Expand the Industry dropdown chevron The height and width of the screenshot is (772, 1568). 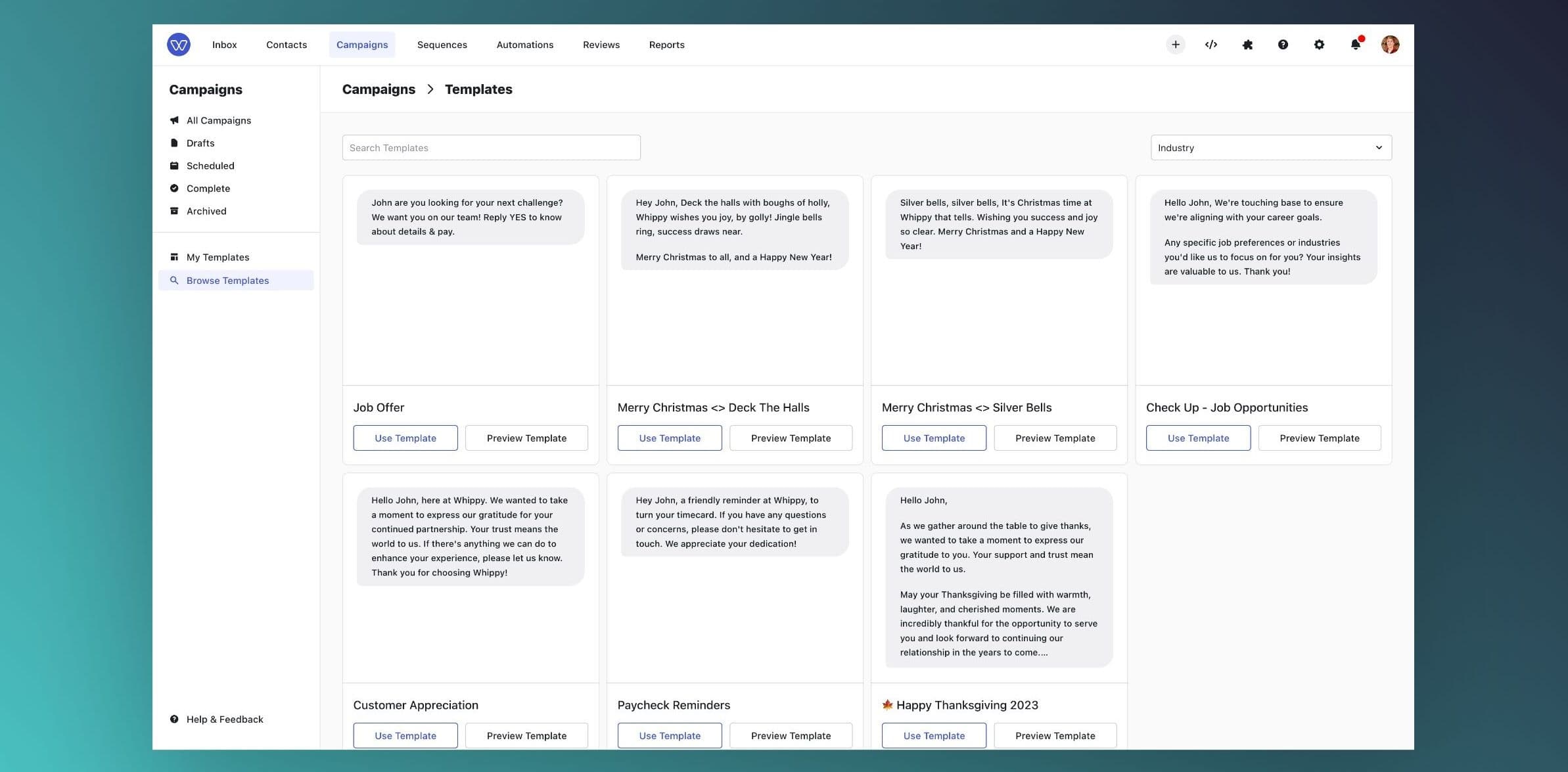(1379, 147)
